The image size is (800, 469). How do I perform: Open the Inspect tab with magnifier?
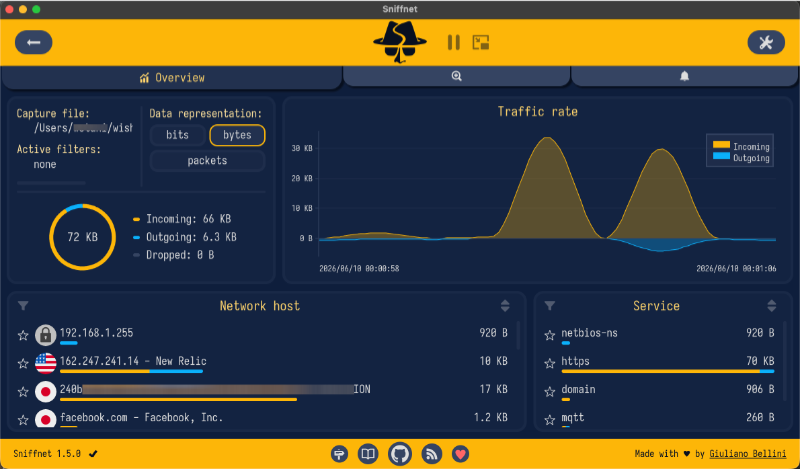pyautogui.click(x=457, y=76)
